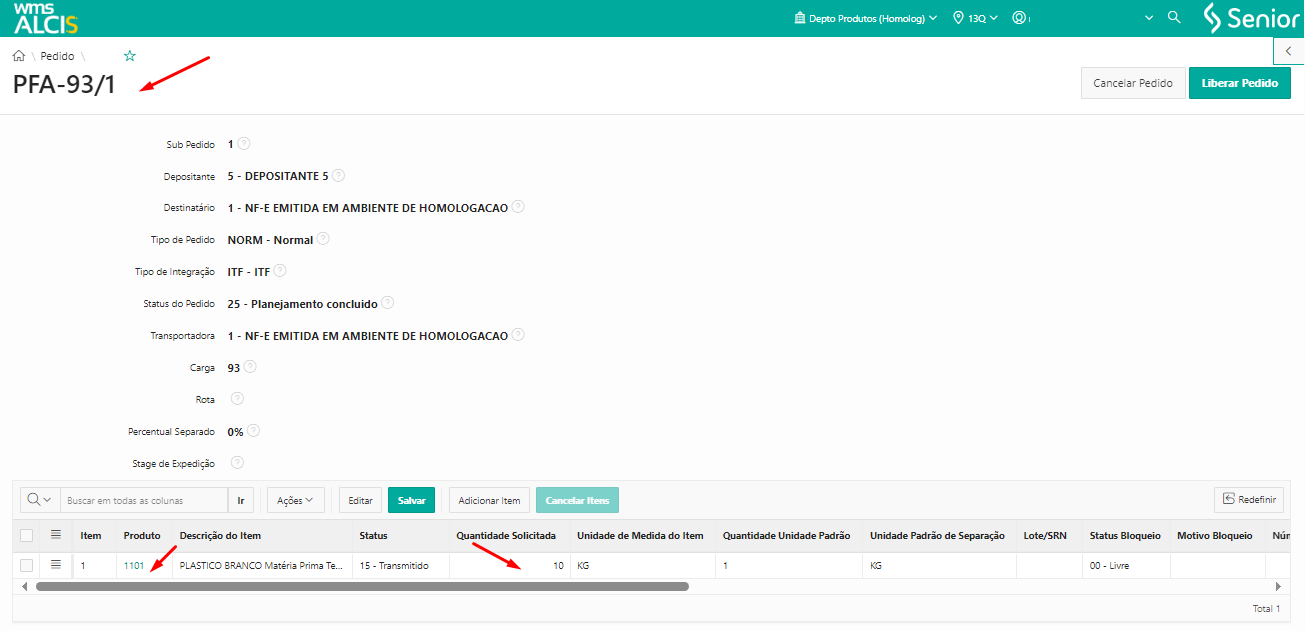Click the 15 - Transmitido status cell
The width and height of the screenshot is (1307, 631).
pos(401,566)
